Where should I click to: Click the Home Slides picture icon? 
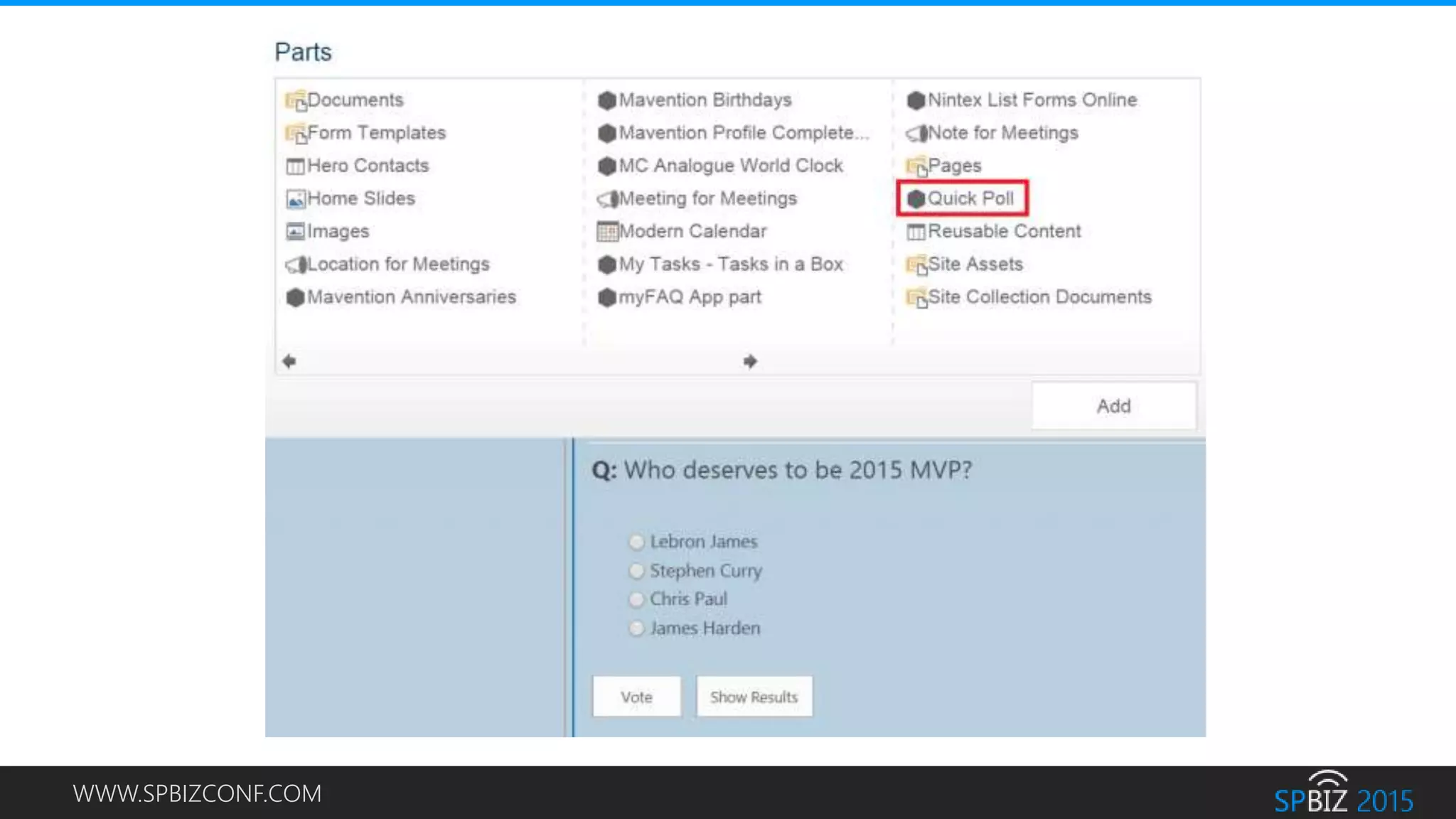pyautogui.click(x=295, y=199)
